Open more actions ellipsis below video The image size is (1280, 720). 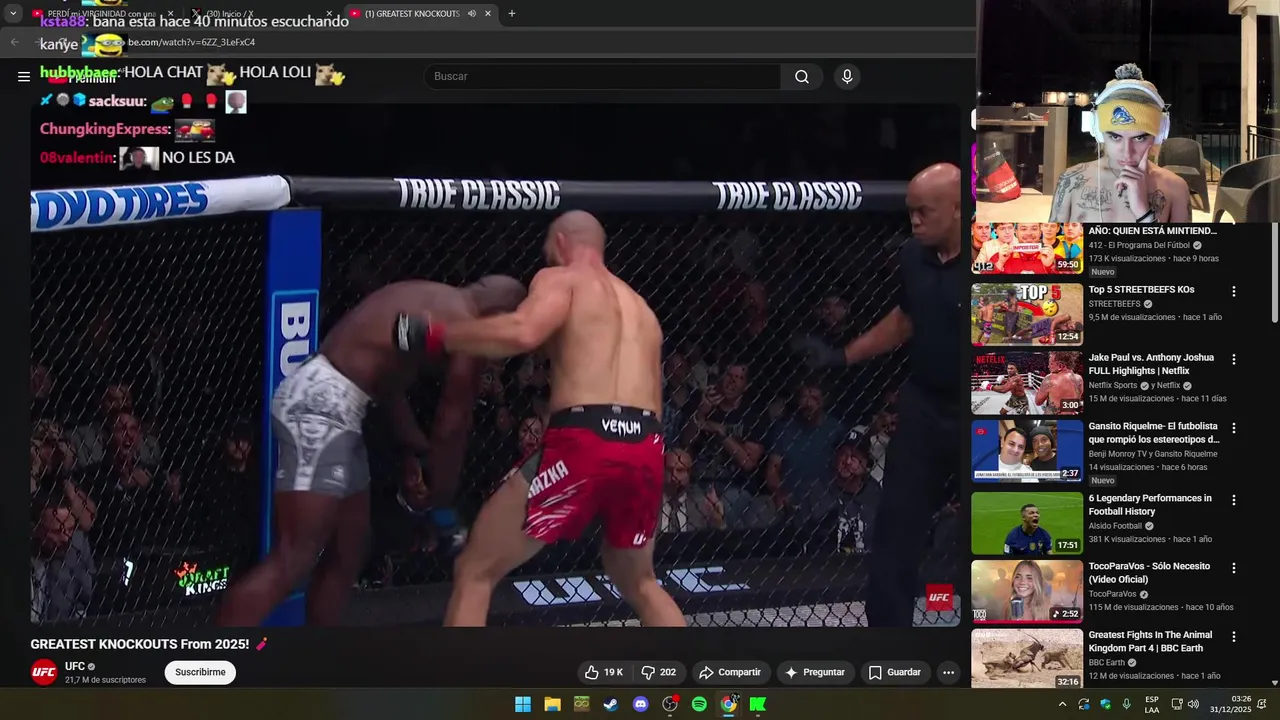tap(948, 672)
